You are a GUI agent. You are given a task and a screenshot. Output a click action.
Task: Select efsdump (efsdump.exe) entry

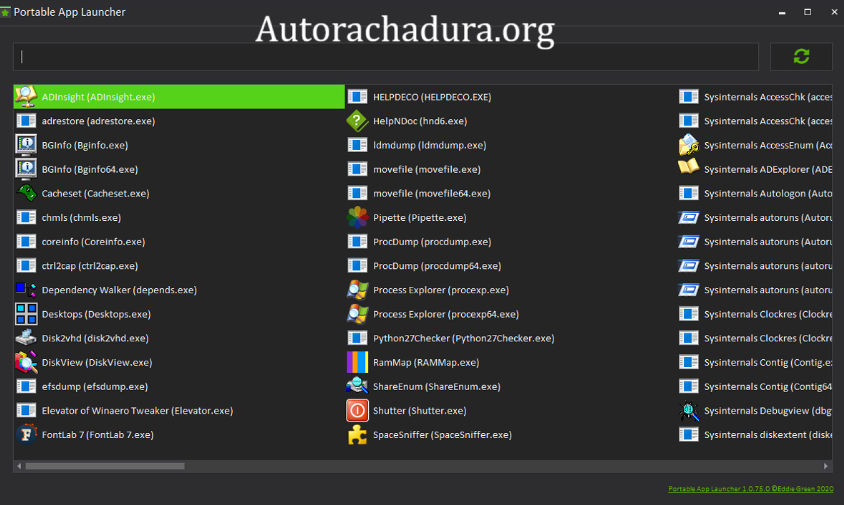pyautogui.click(x=179, y=386)
